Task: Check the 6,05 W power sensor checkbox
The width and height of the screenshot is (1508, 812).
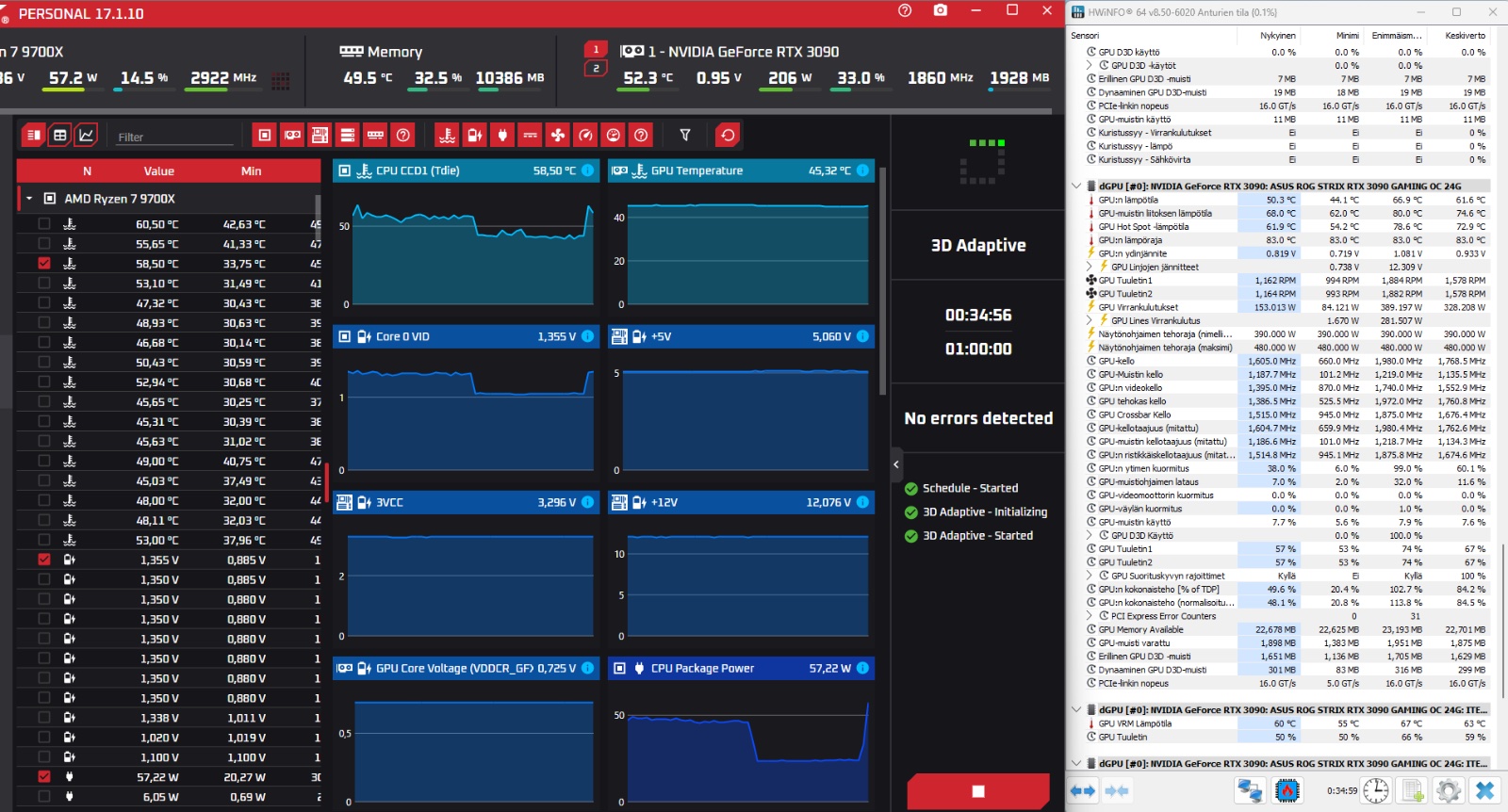Action: [x=44, y=797]
